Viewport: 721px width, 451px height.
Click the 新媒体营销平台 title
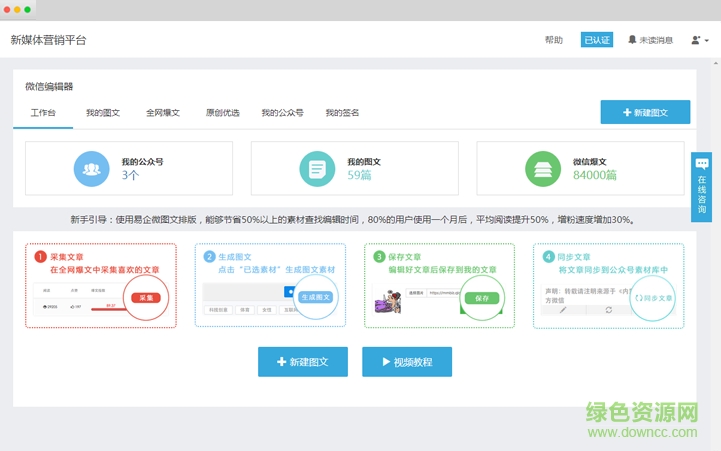[x=48, y=40]
